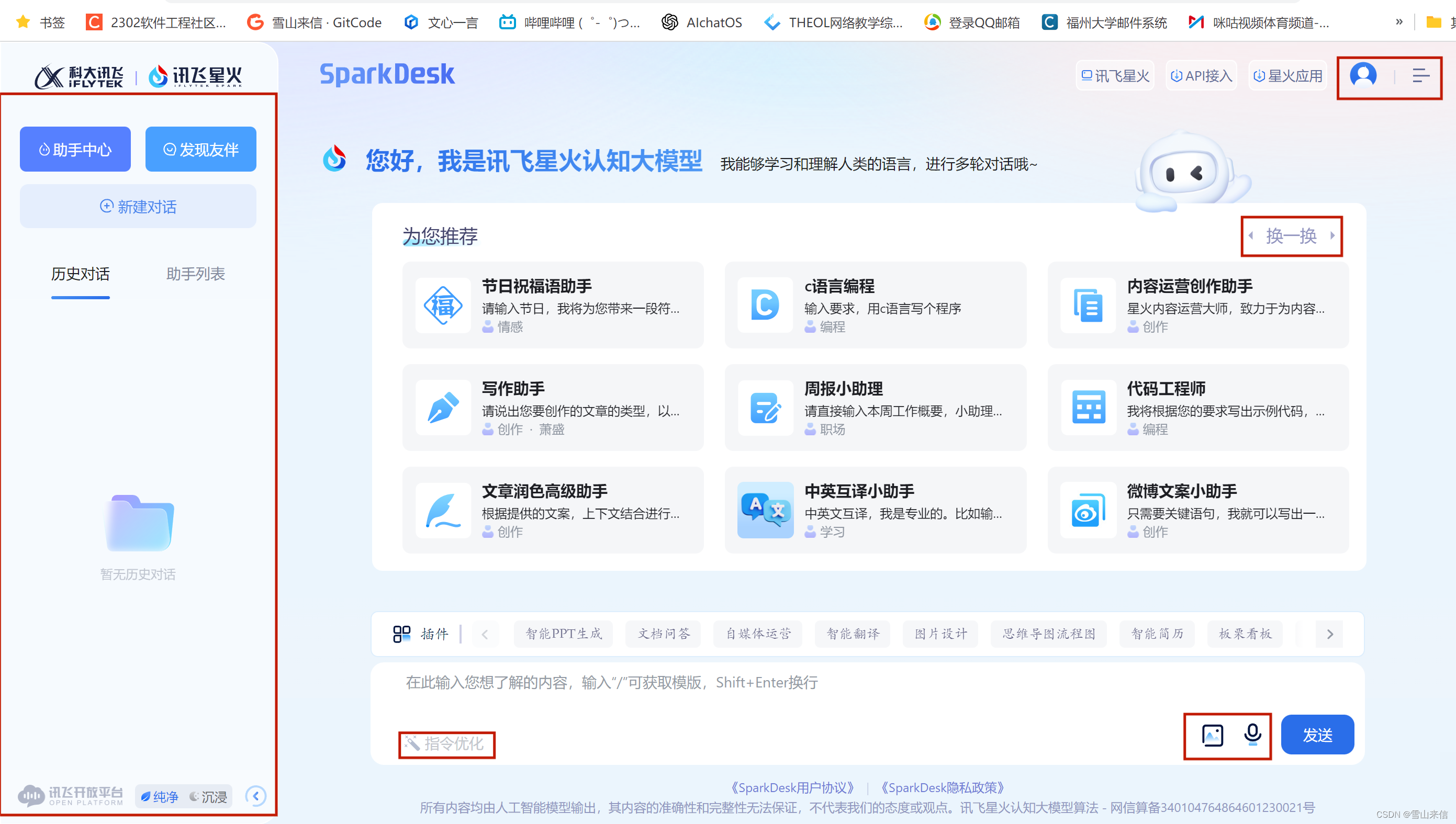Open the 福州大学邮件系统 bookmark
The height and width of the screenshot is (824, 1456).
tap(1104, 22)
